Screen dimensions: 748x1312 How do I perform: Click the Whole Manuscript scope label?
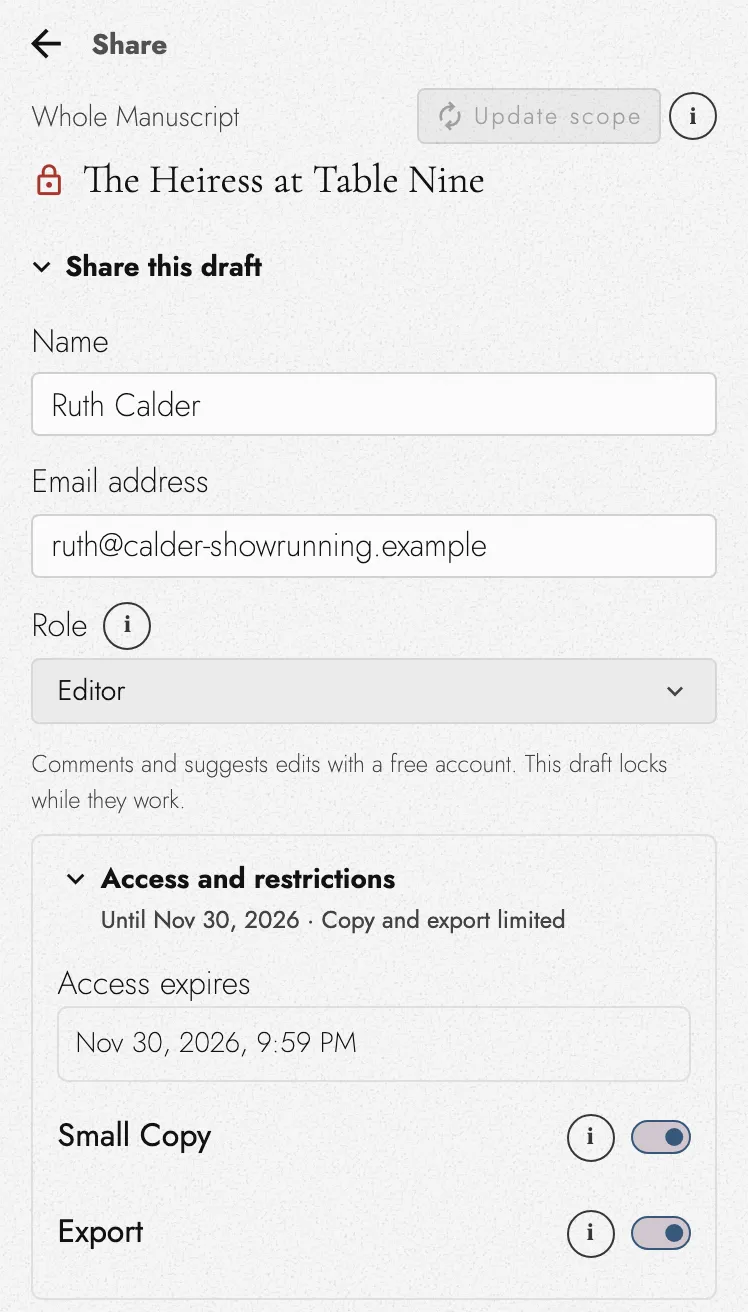136,116
